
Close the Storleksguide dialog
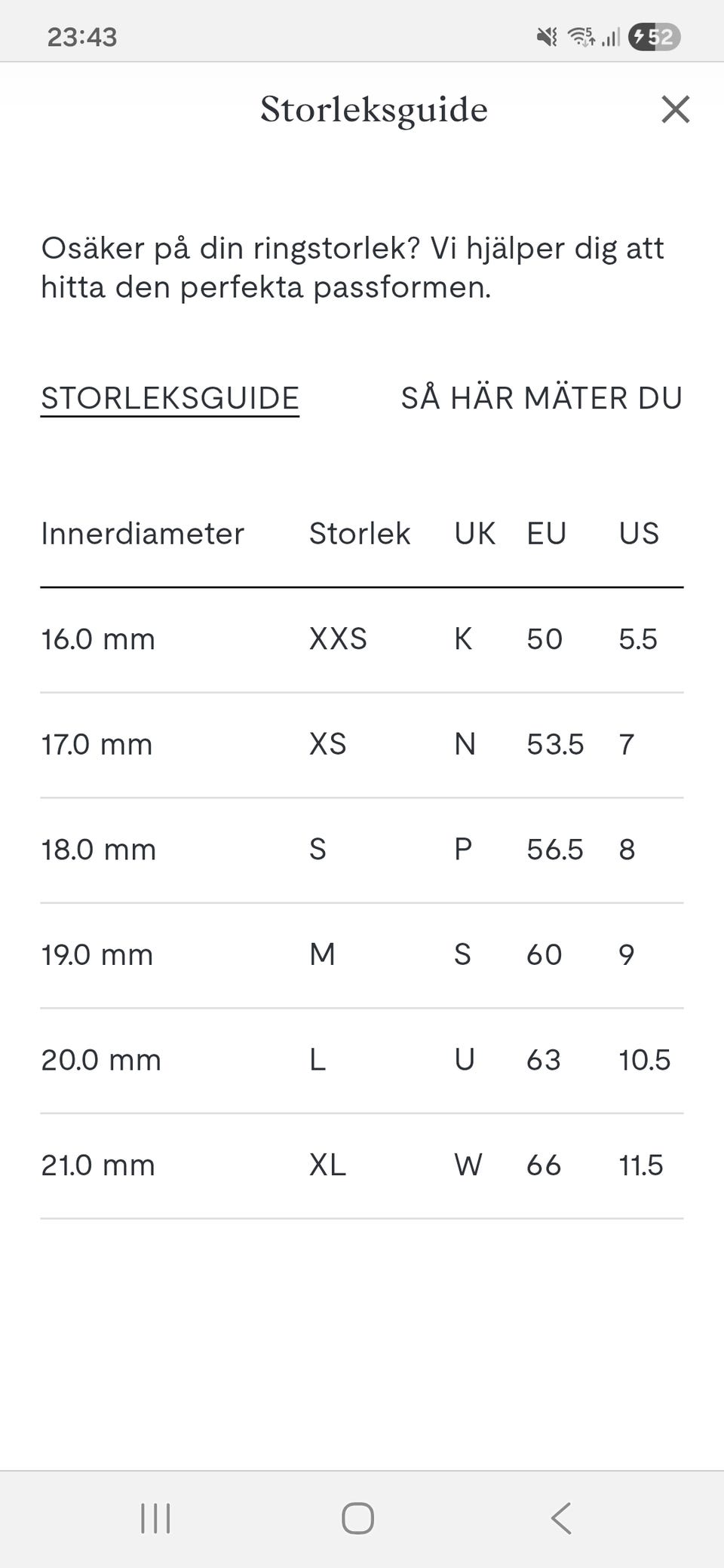pyautogui.click(x=675, y=109)
